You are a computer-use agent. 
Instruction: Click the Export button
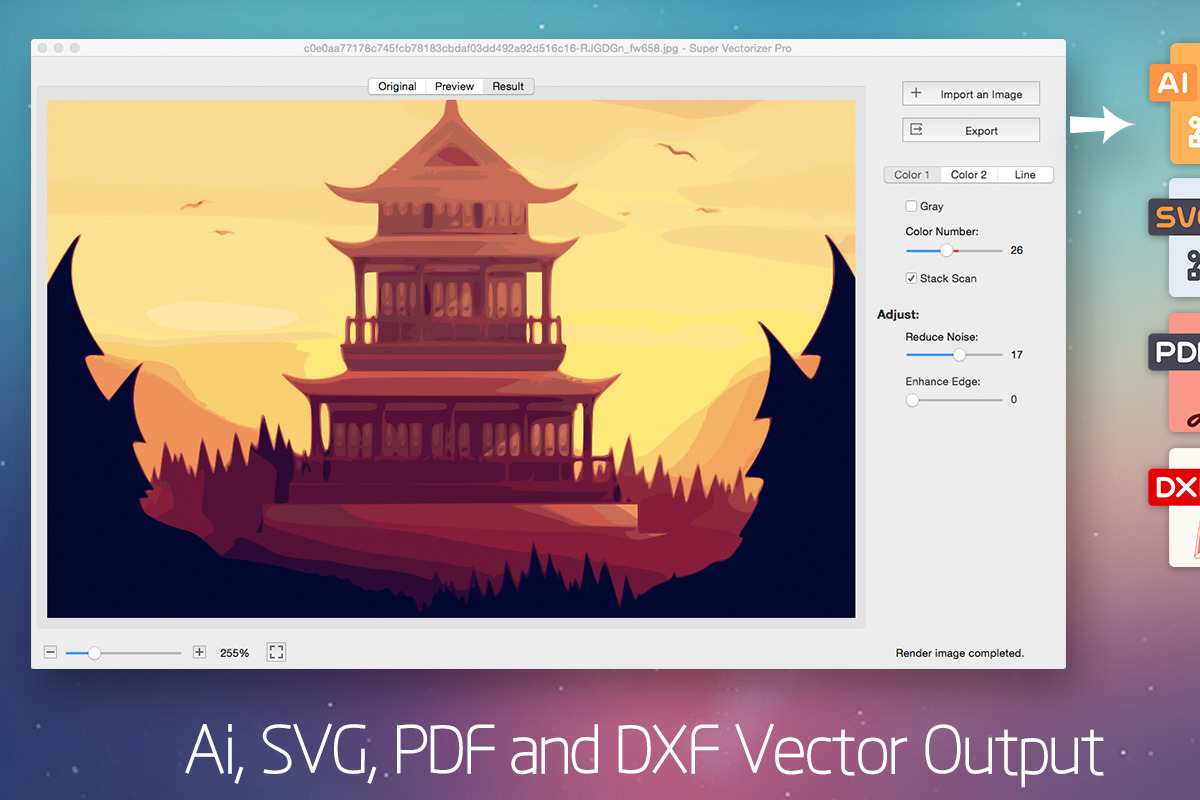971,130
